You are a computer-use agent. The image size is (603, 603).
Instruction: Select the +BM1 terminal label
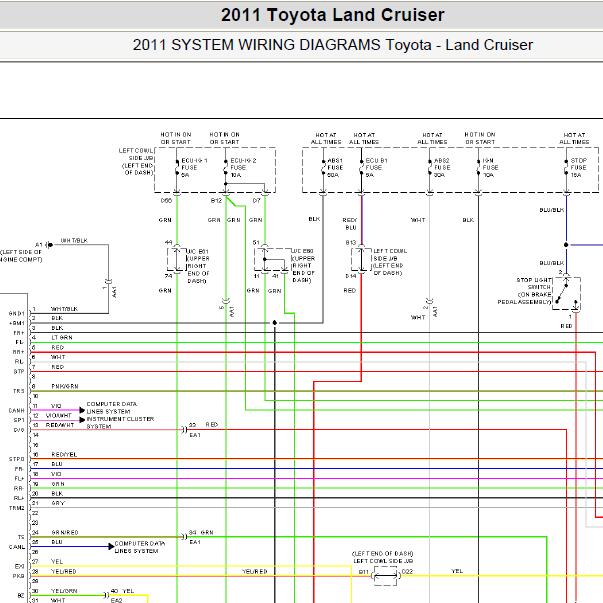pos(17,323)
